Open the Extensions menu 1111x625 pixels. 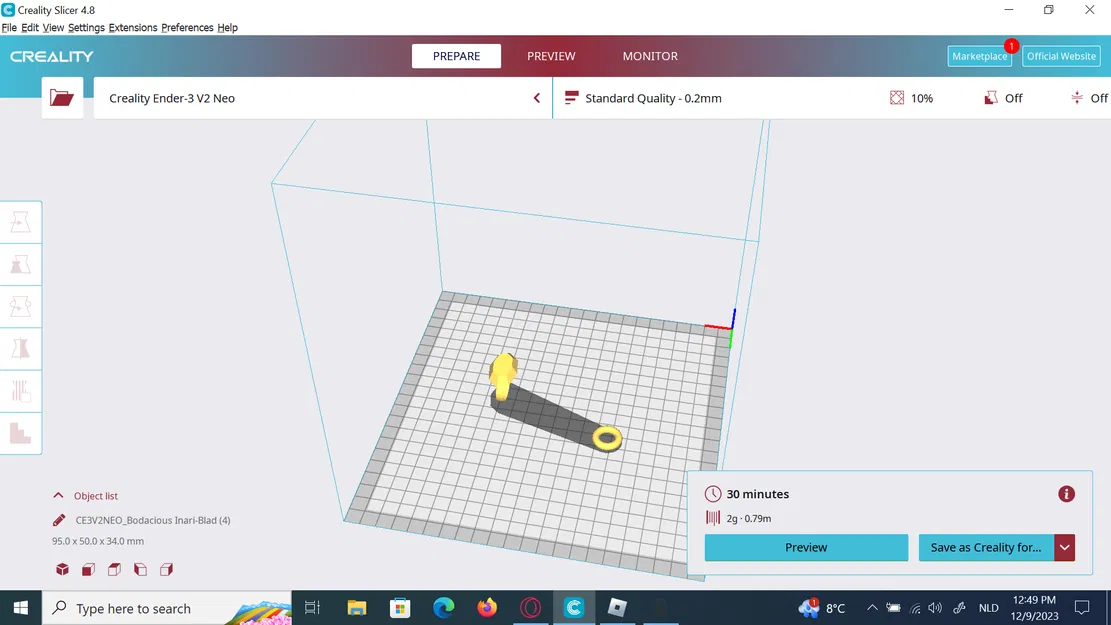133,28
